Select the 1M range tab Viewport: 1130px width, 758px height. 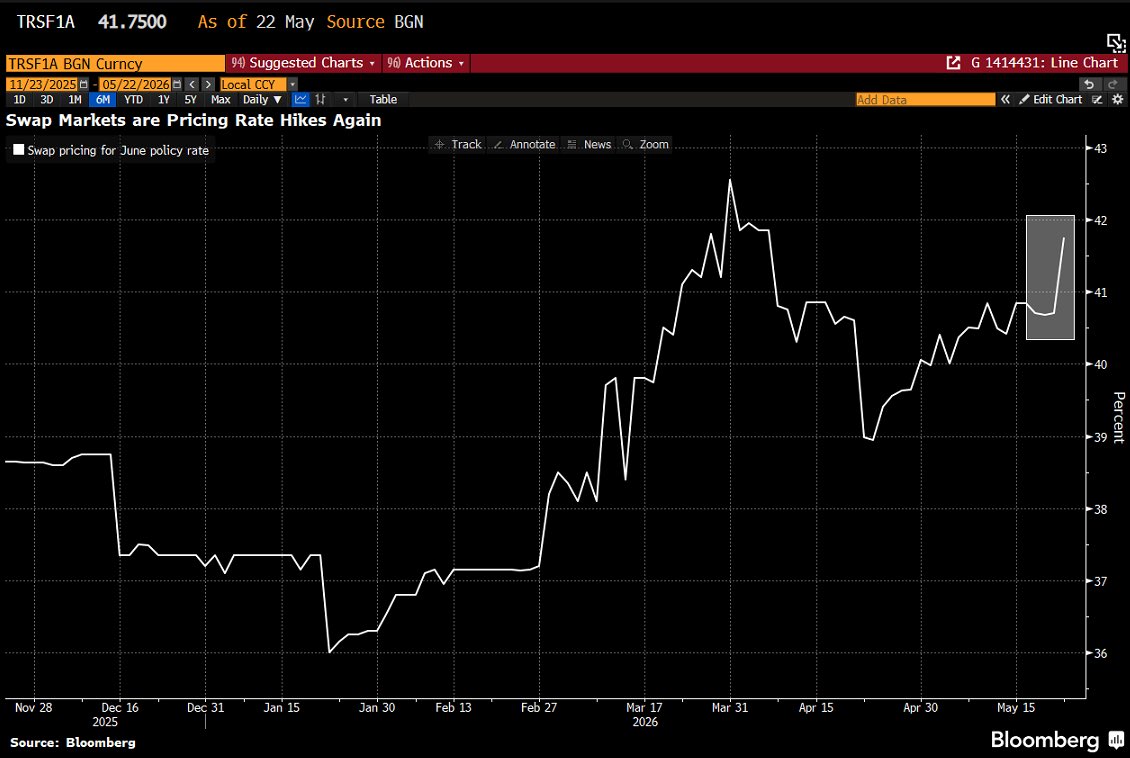(75, 99)
